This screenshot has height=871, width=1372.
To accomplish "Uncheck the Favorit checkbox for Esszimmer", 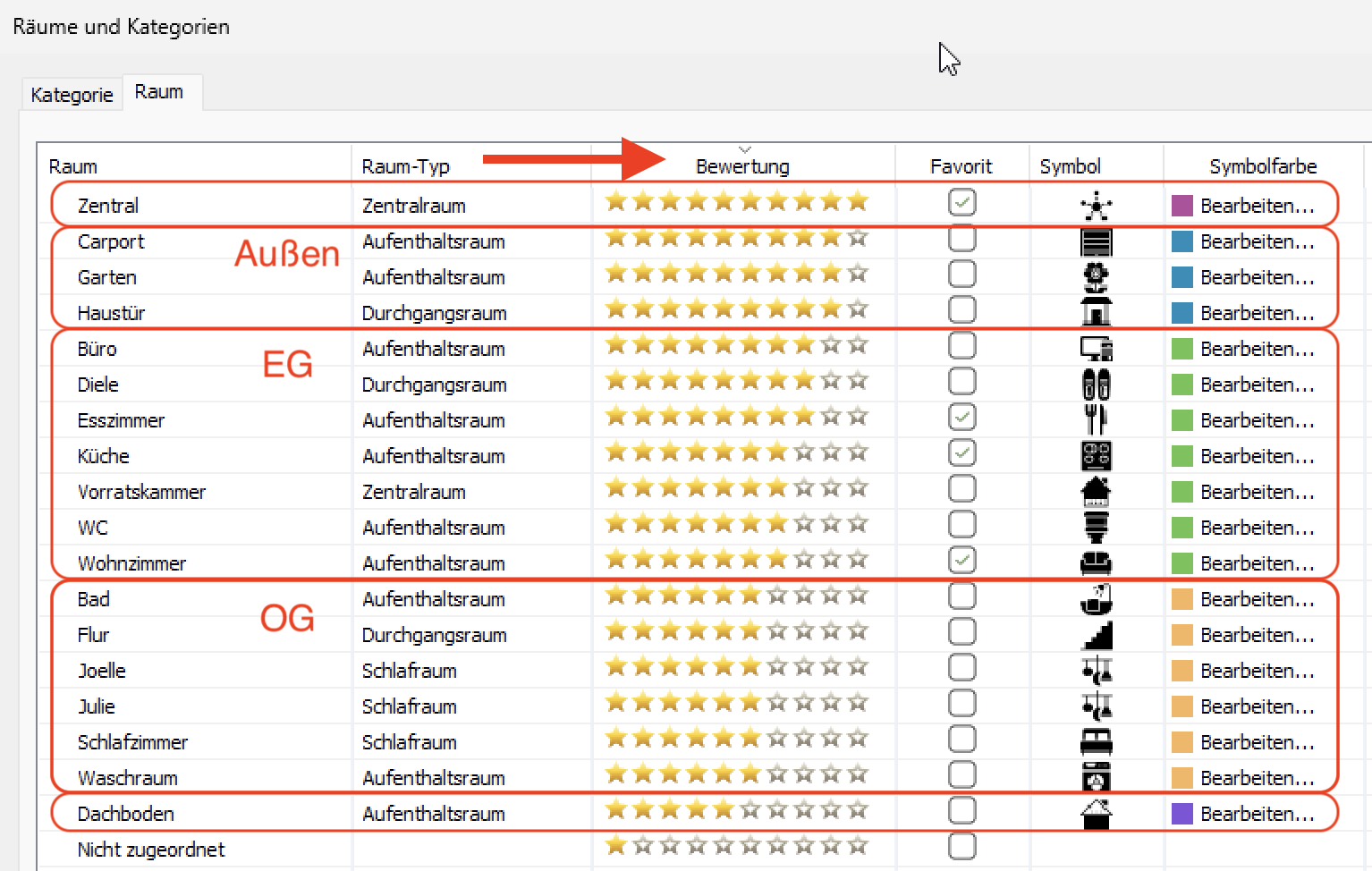I will click(x=962, y=418).
